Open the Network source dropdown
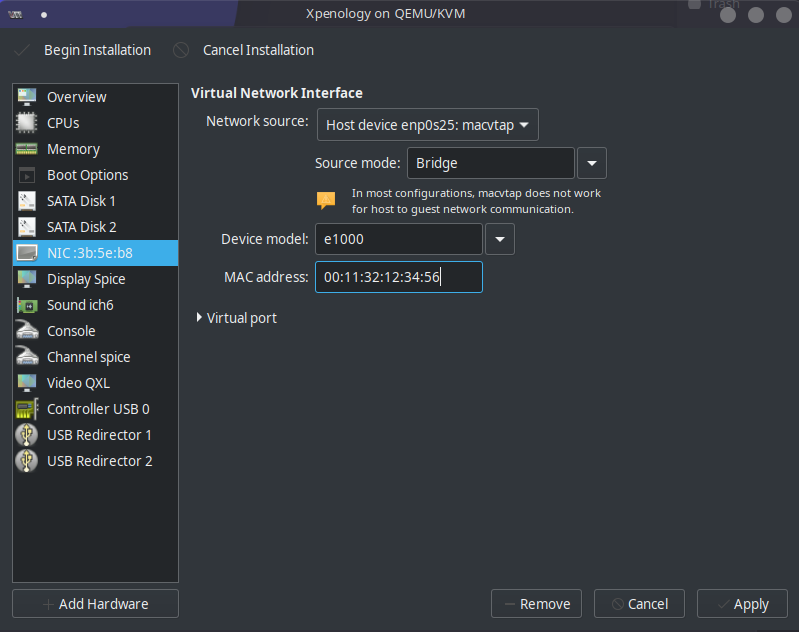799x632 pixels. coord(428,124)
